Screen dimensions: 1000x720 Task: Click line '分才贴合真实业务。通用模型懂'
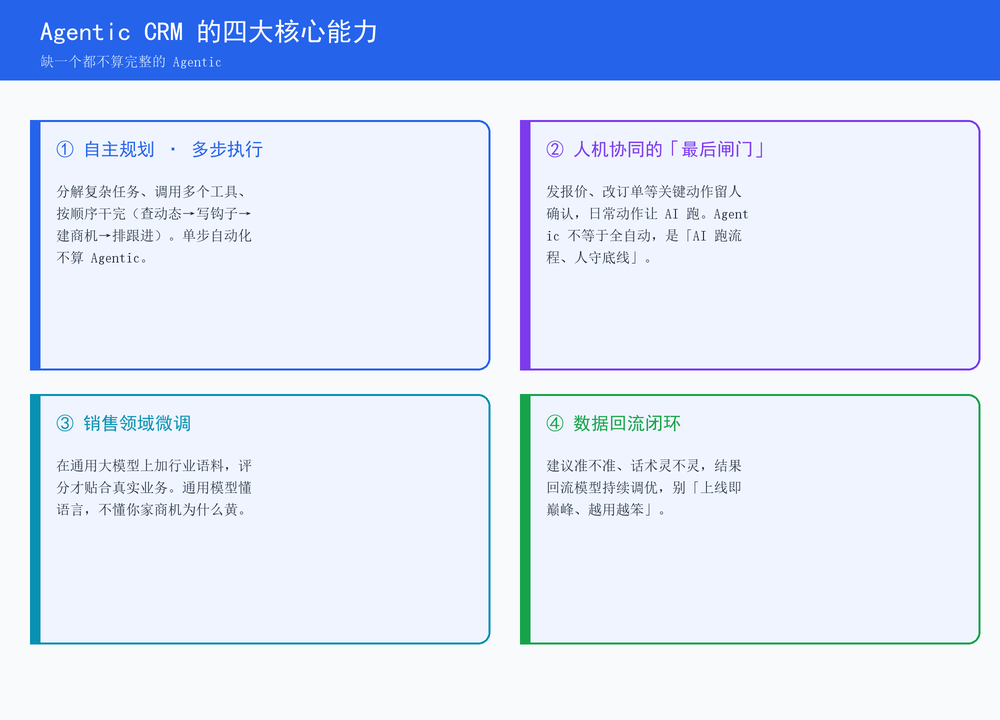click(154, 488)
